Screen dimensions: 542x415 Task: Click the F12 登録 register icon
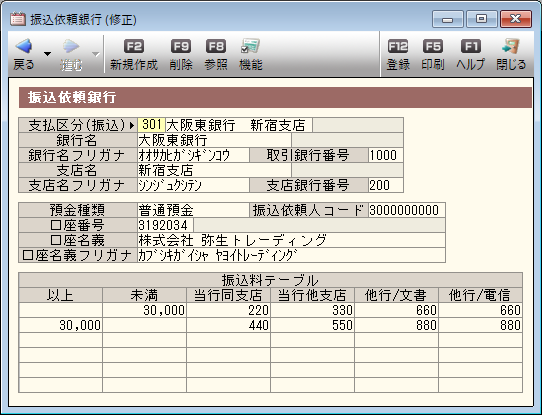click(x=398, y=46)
